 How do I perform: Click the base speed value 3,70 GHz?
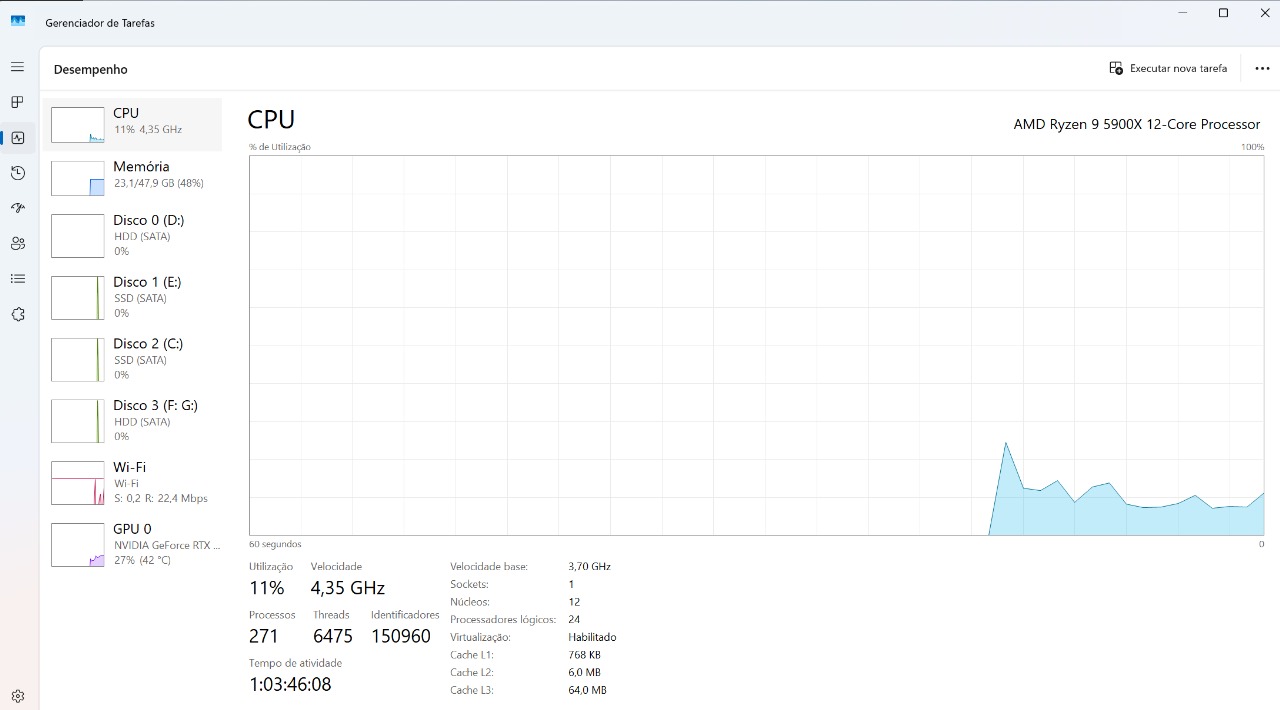(589, 566)
